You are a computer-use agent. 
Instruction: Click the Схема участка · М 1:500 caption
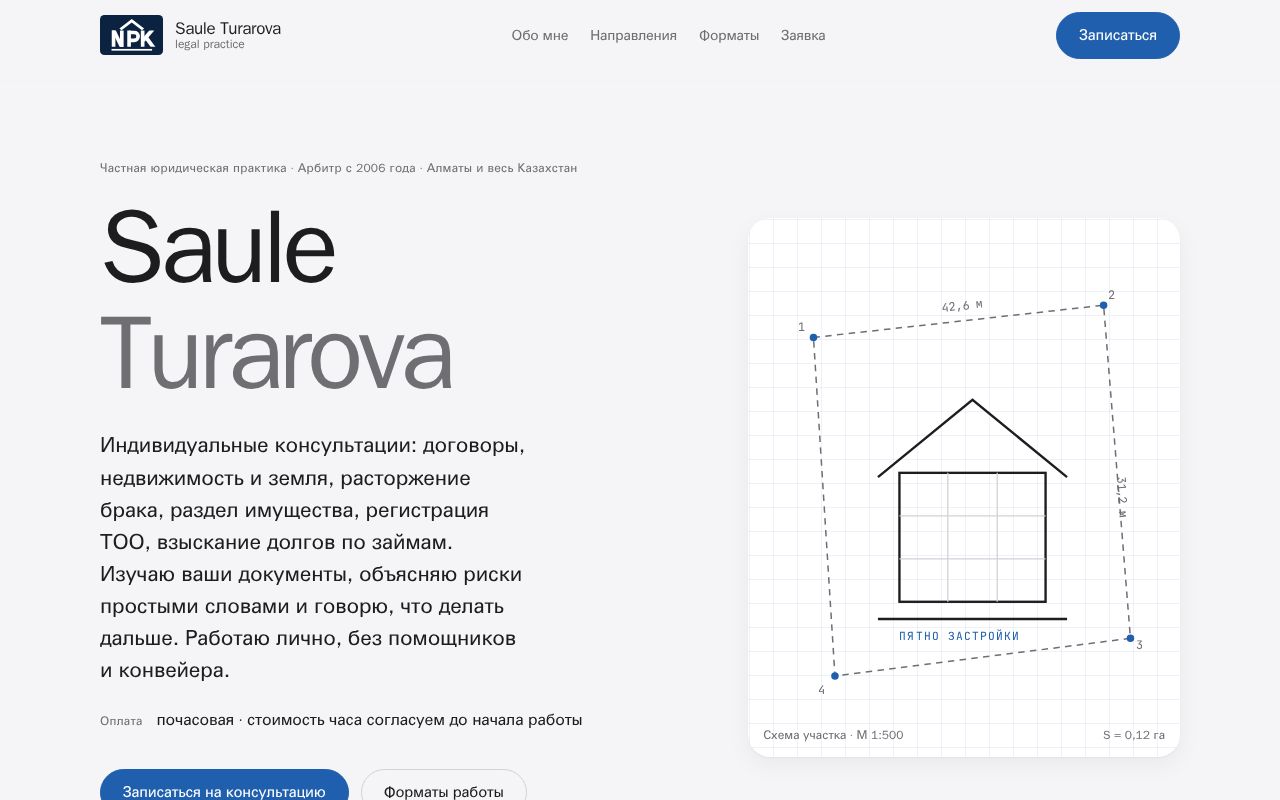click(833, 735)
